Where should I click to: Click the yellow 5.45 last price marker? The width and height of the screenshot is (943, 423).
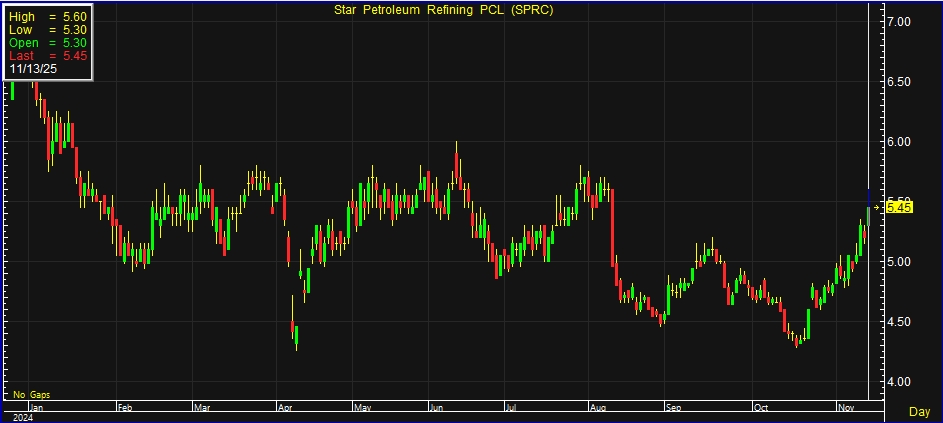click(900, 207)
